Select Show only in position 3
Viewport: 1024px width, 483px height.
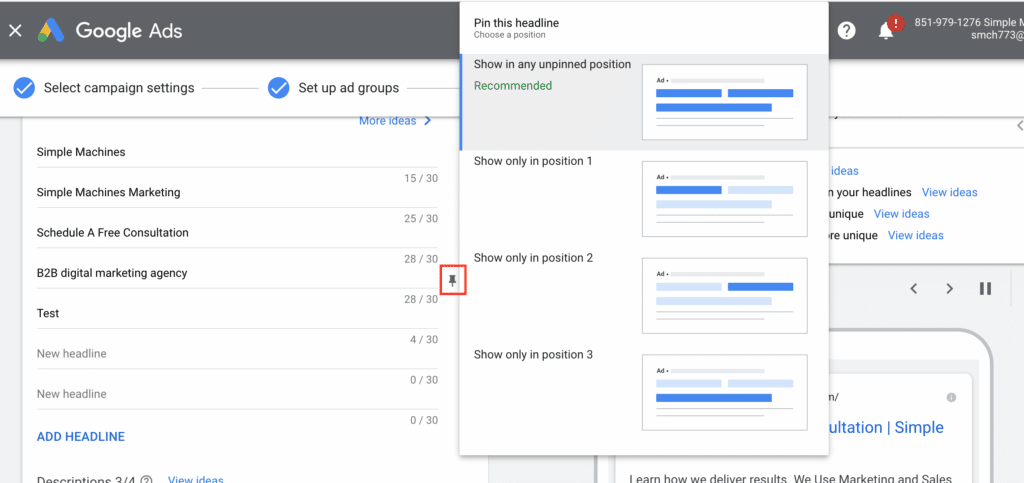point(644,392)
